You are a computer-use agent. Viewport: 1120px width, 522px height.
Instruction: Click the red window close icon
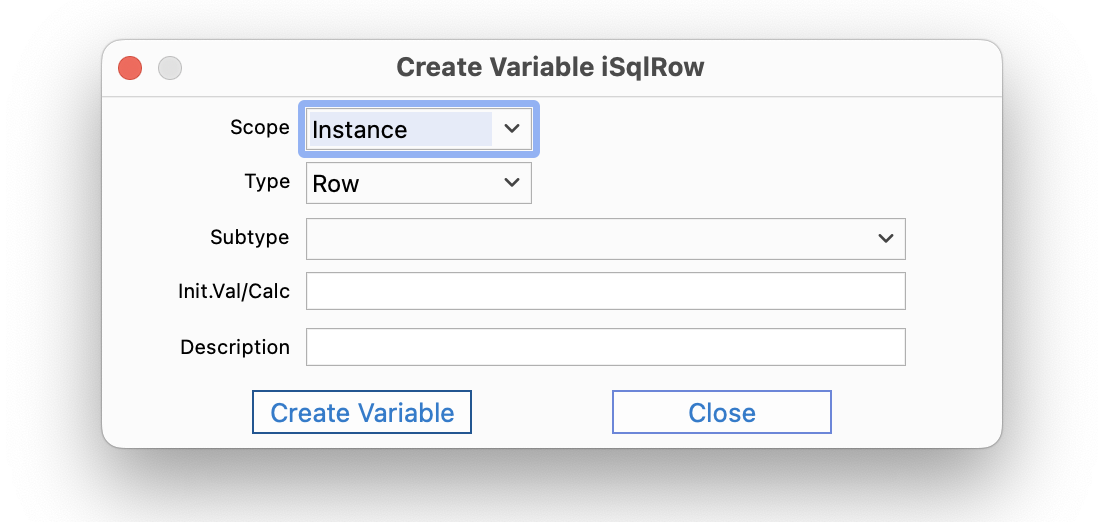click(x=130, y=69)
